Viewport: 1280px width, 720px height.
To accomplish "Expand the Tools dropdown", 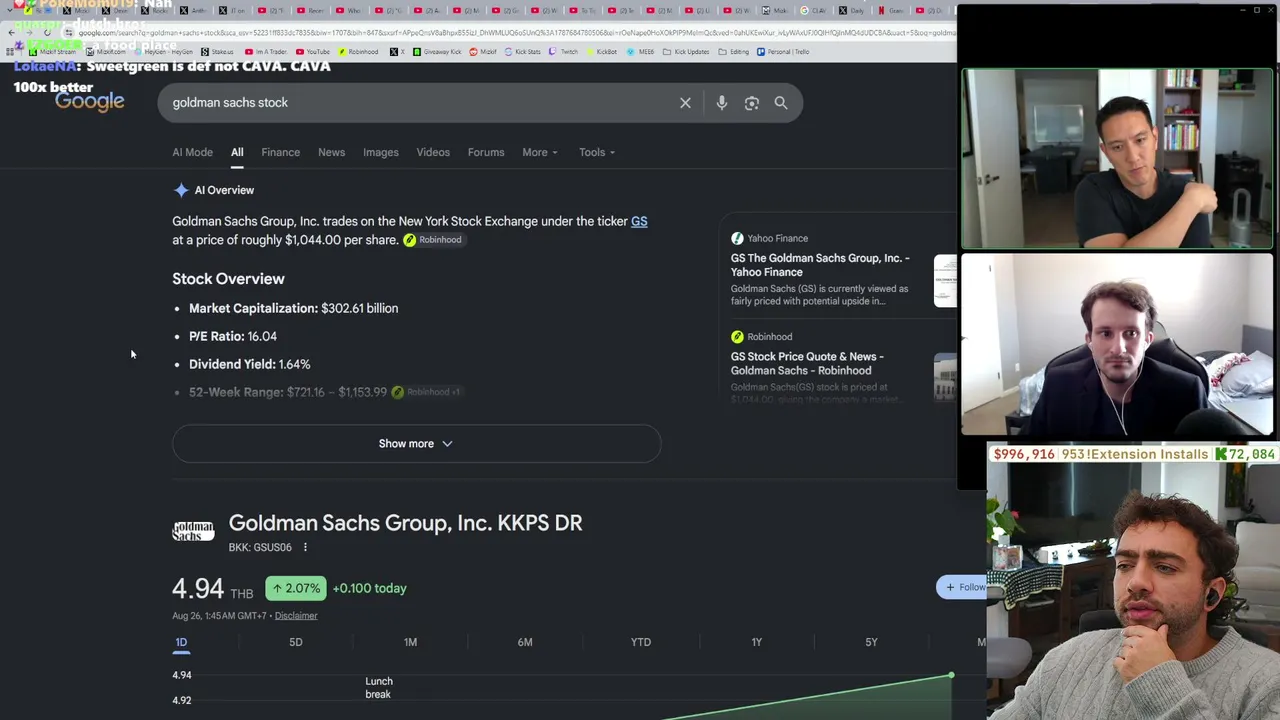I will pos(597,152).
